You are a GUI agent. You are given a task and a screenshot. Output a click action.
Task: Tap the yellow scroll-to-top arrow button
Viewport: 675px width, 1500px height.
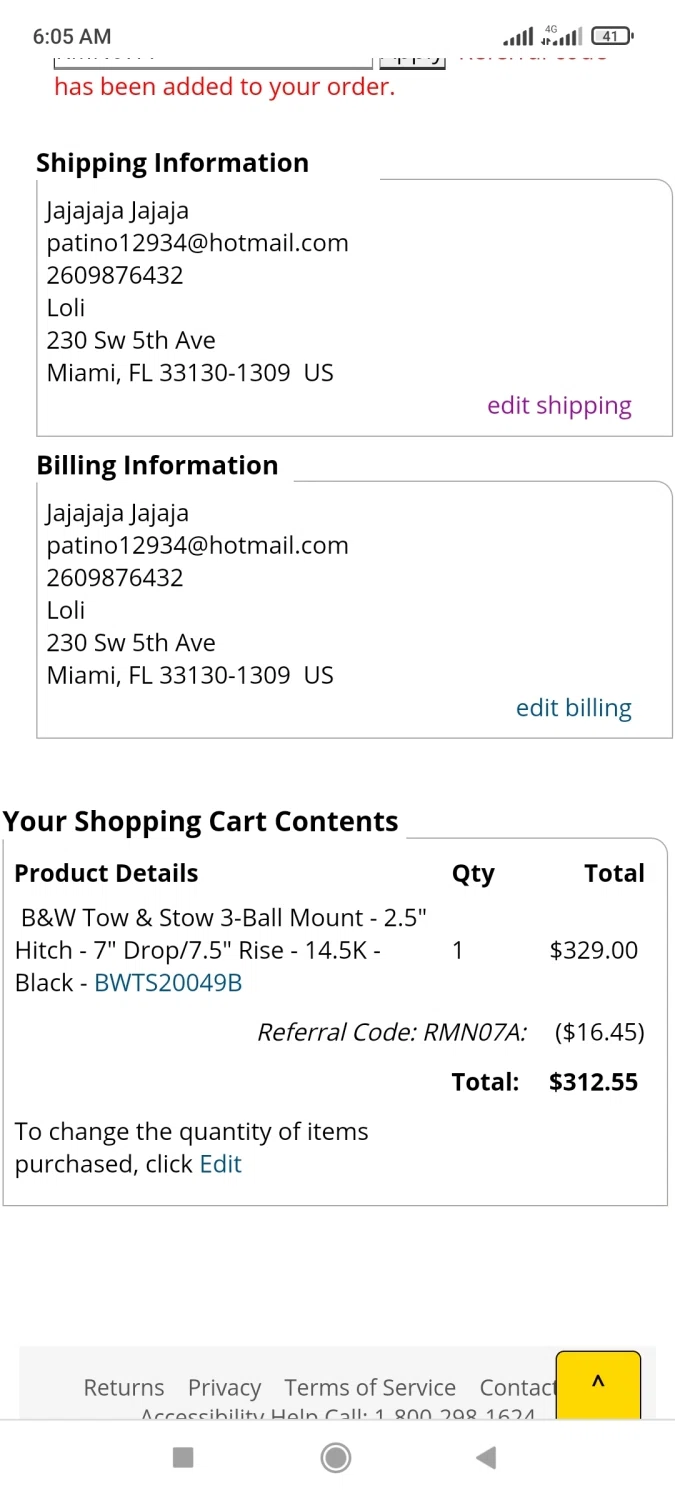(x=598, y=1384)
